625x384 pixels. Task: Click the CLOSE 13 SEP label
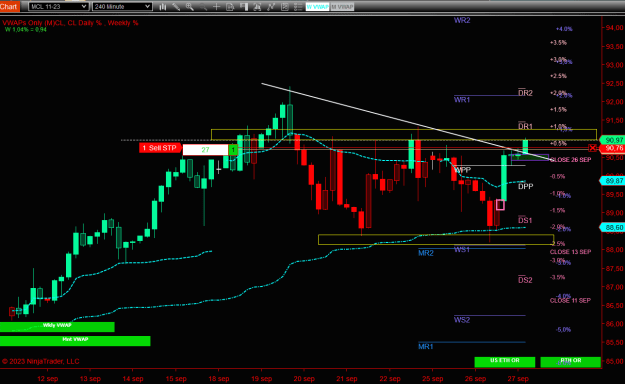570,252
